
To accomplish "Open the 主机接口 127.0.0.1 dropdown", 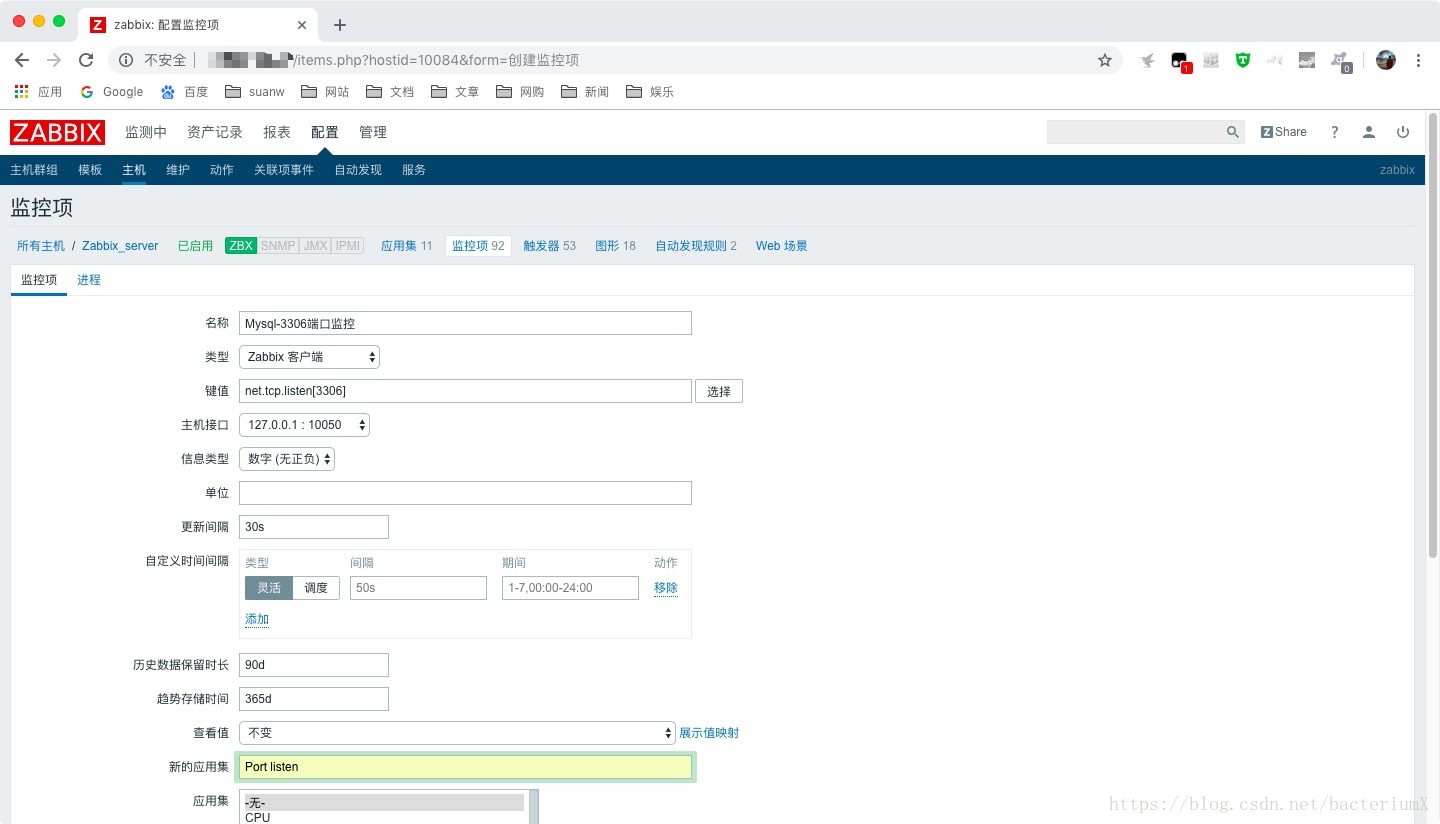I will click(304, 425).
